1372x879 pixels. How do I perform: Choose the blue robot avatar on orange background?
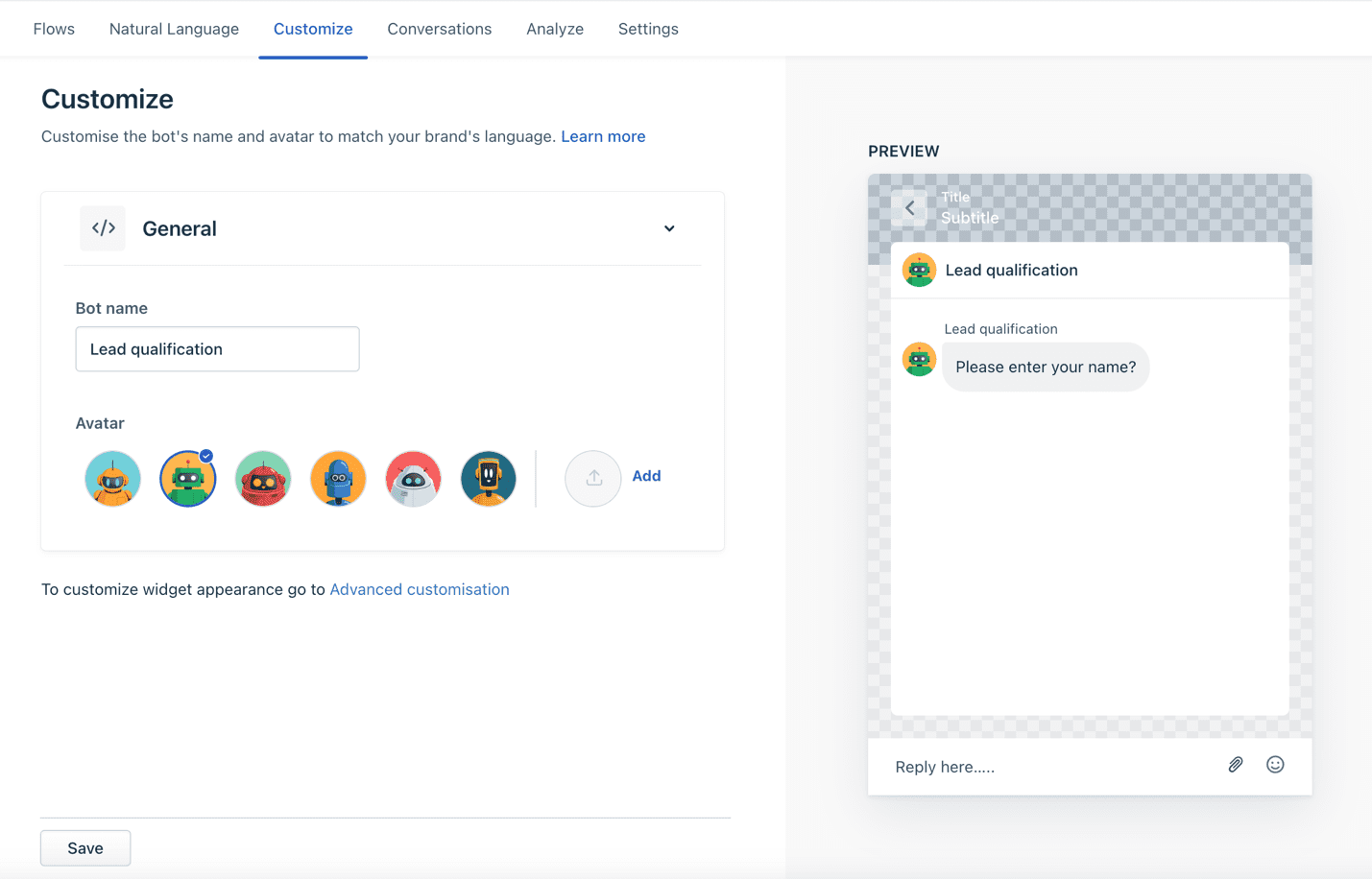pos(338,478)
